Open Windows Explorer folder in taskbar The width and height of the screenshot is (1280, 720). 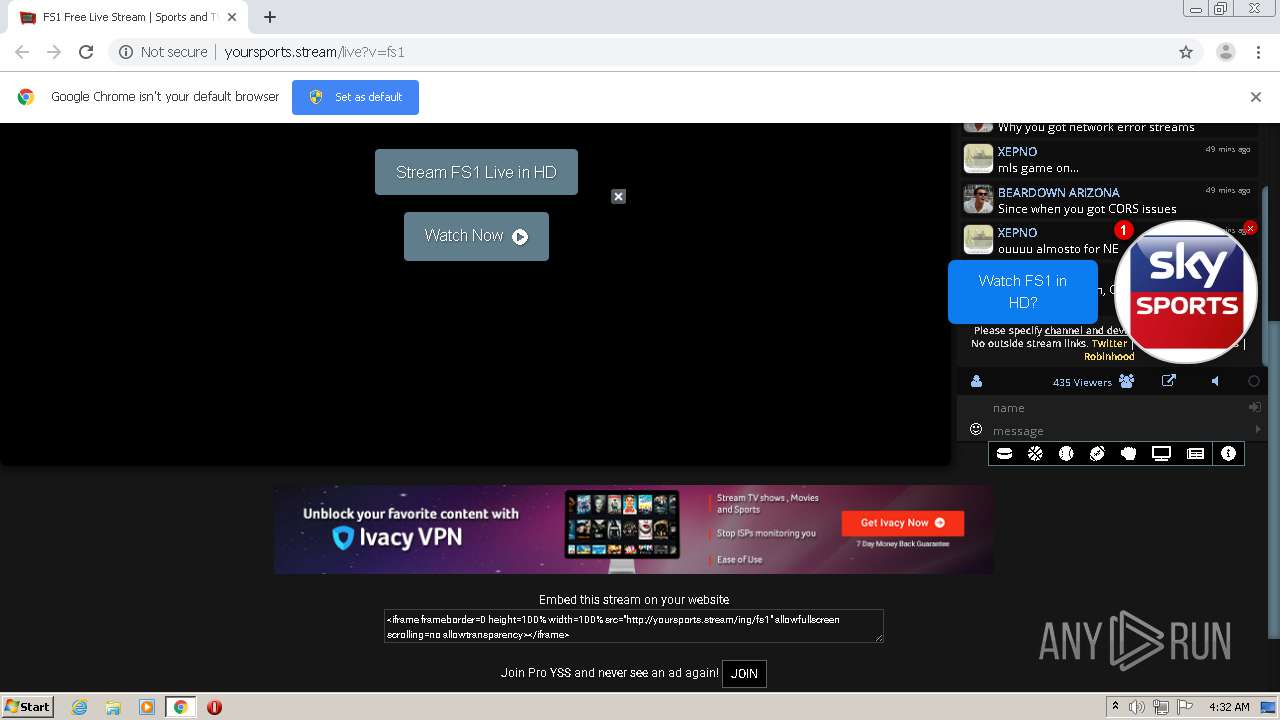click(112, 707)
